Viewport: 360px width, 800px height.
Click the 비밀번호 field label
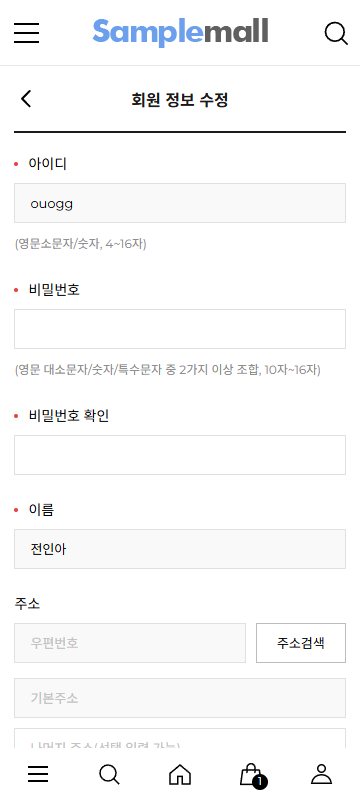tap(54, 290)
